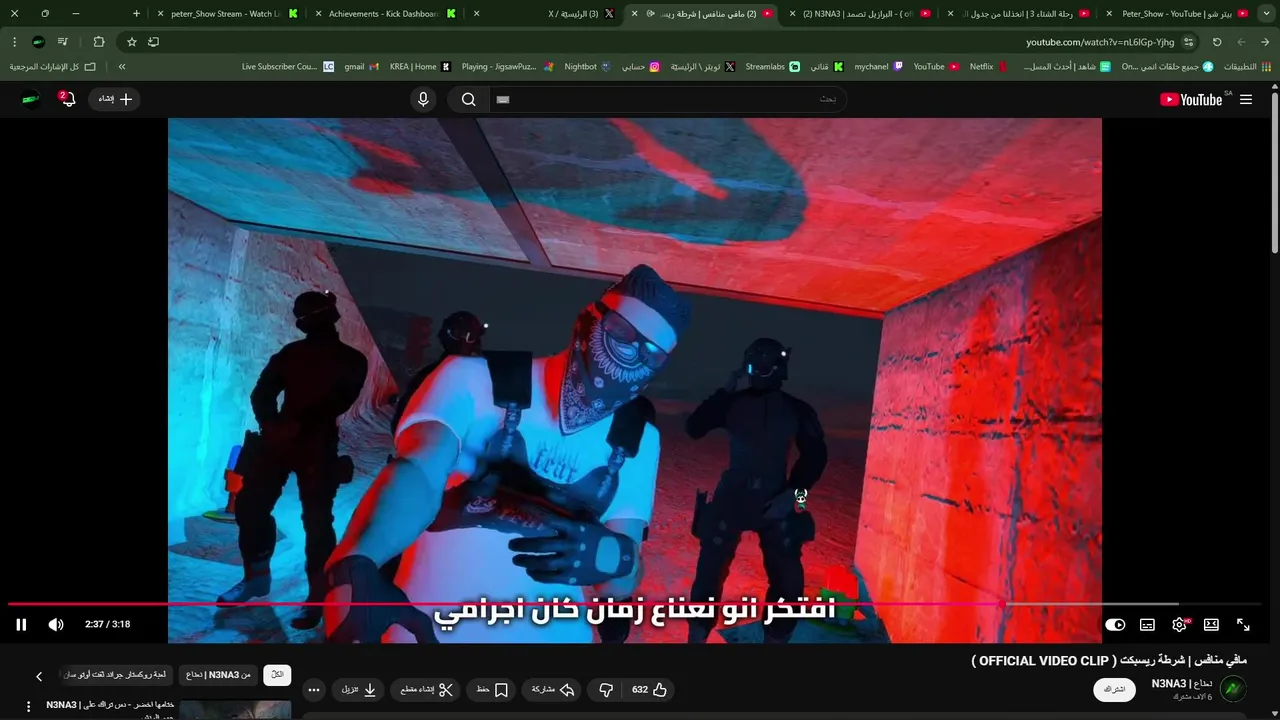Toggle theater mode in player
This screenshot has height=720, width=1280.
coord(1211,625)
